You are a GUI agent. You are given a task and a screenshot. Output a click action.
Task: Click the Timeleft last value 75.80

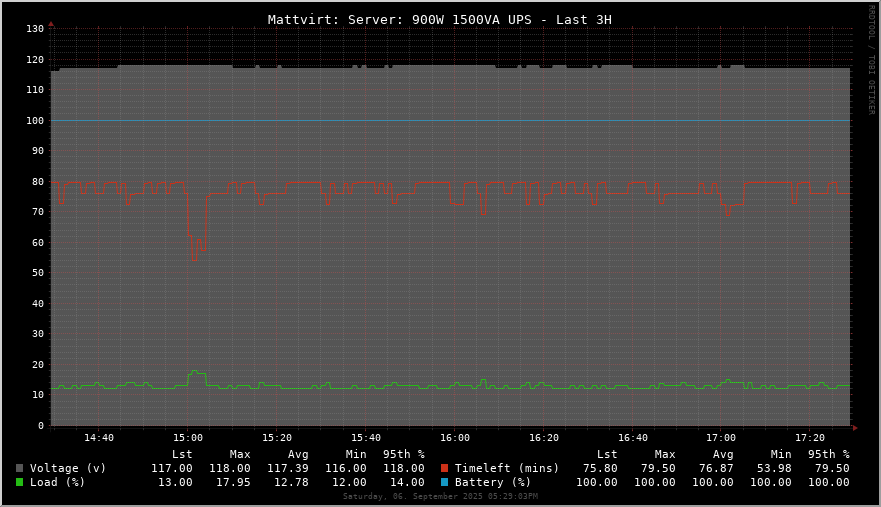pos(600,468)
